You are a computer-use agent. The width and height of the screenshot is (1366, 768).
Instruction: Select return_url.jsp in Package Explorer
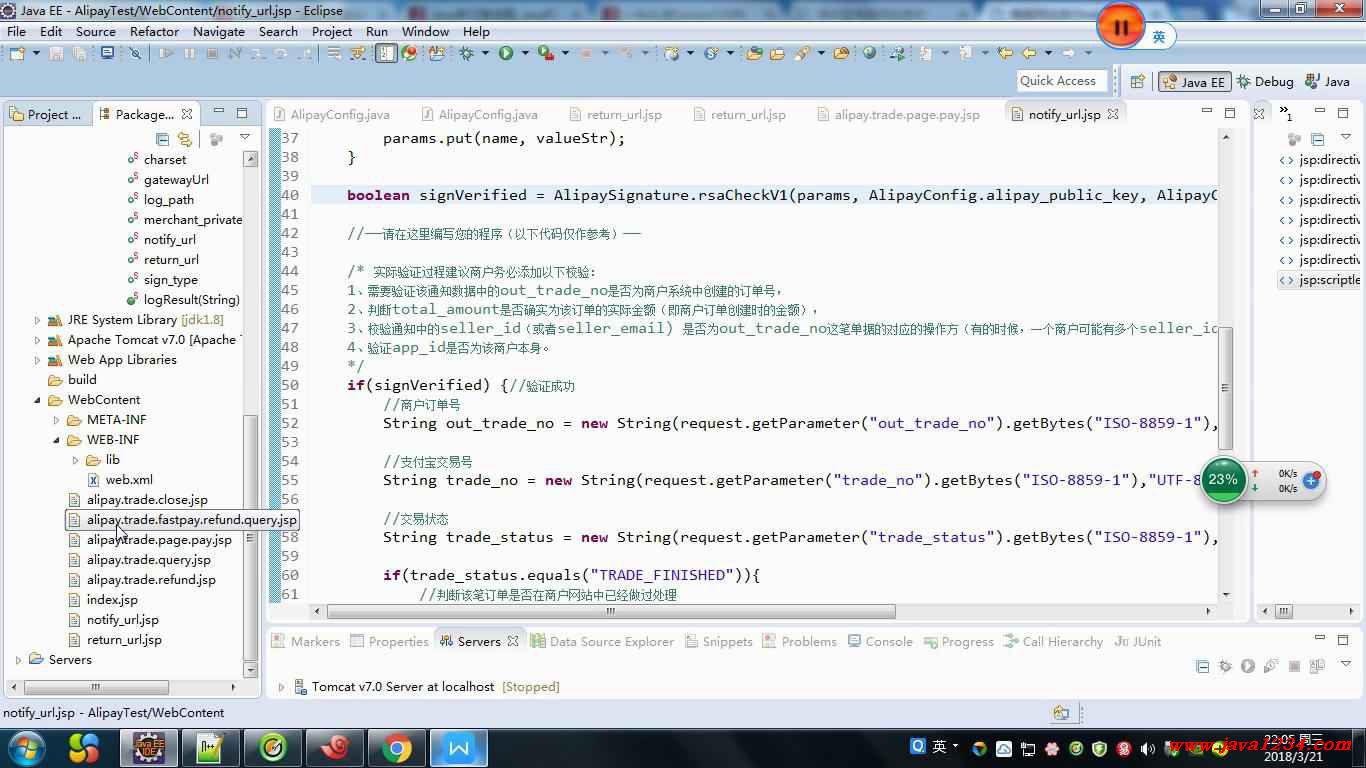tap(124, 640)
